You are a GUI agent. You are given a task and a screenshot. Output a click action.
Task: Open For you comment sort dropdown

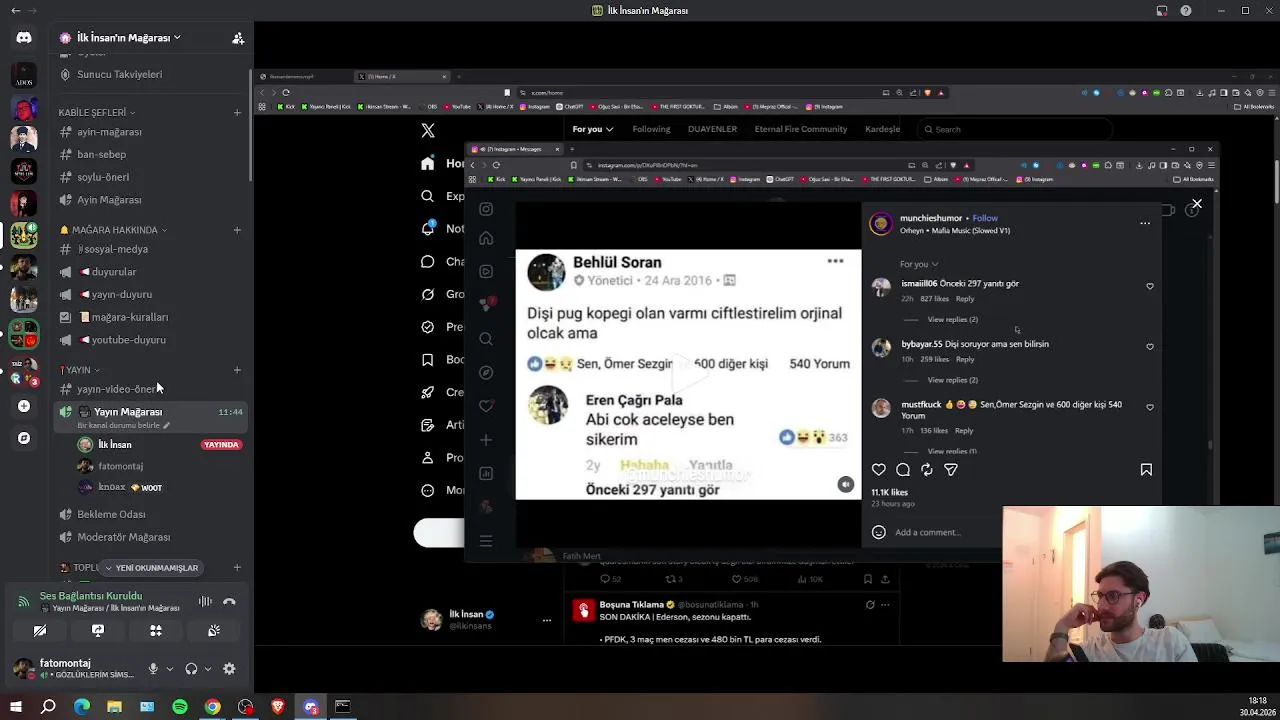point(919,264)
